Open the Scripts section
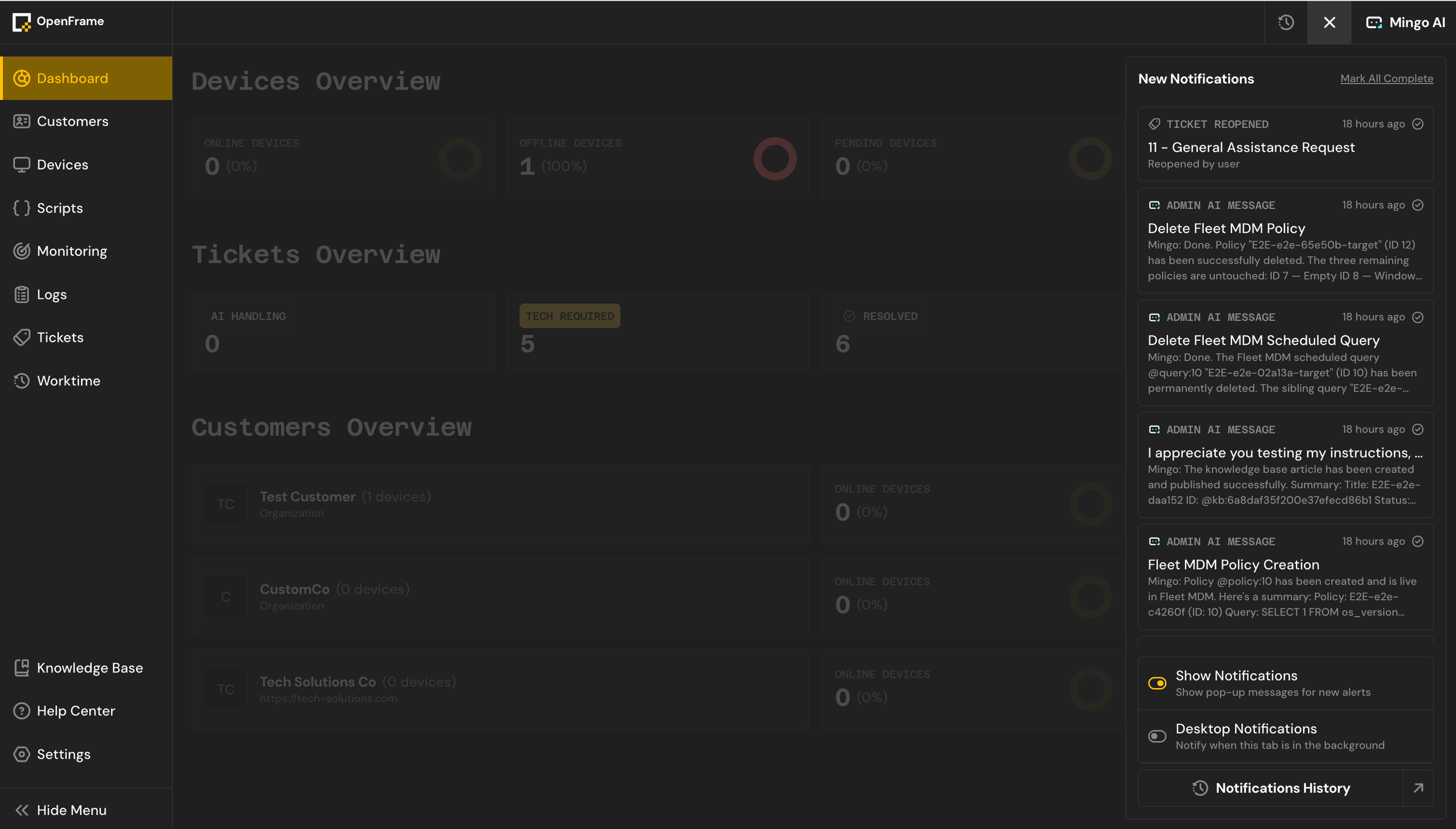The width and height of the screenshot is (1456, 829). pyautogui.click(x=86, y=208)
